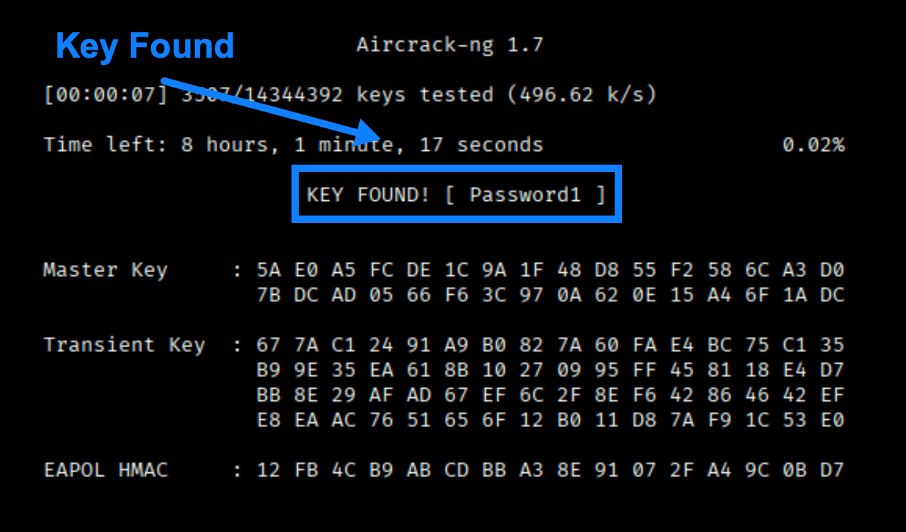Click the Transient Key row starting with B9

coord(550,370)
